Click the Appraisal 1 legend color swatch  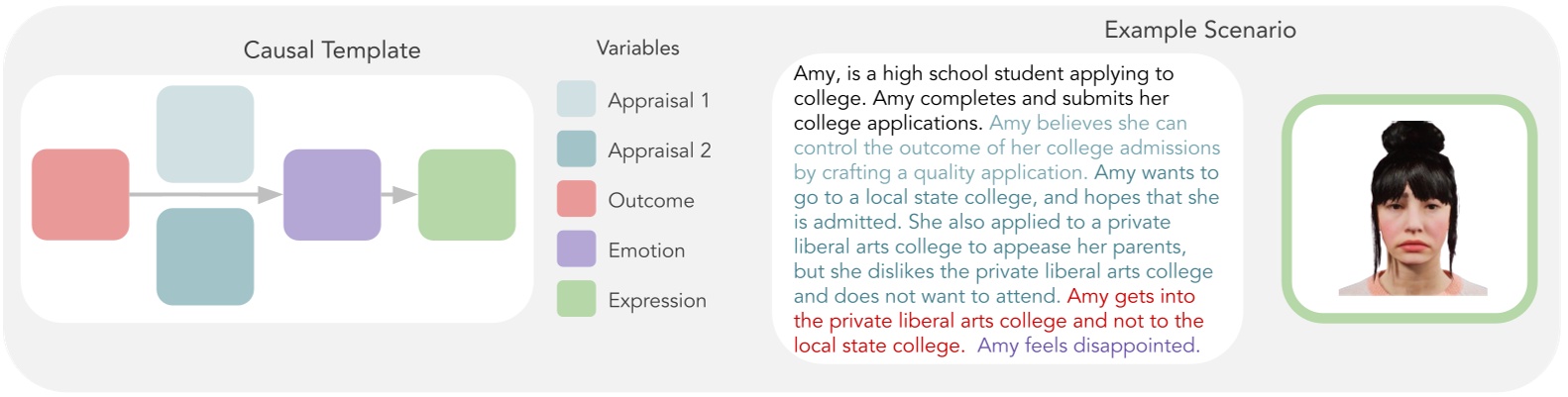tap(576, 100)
